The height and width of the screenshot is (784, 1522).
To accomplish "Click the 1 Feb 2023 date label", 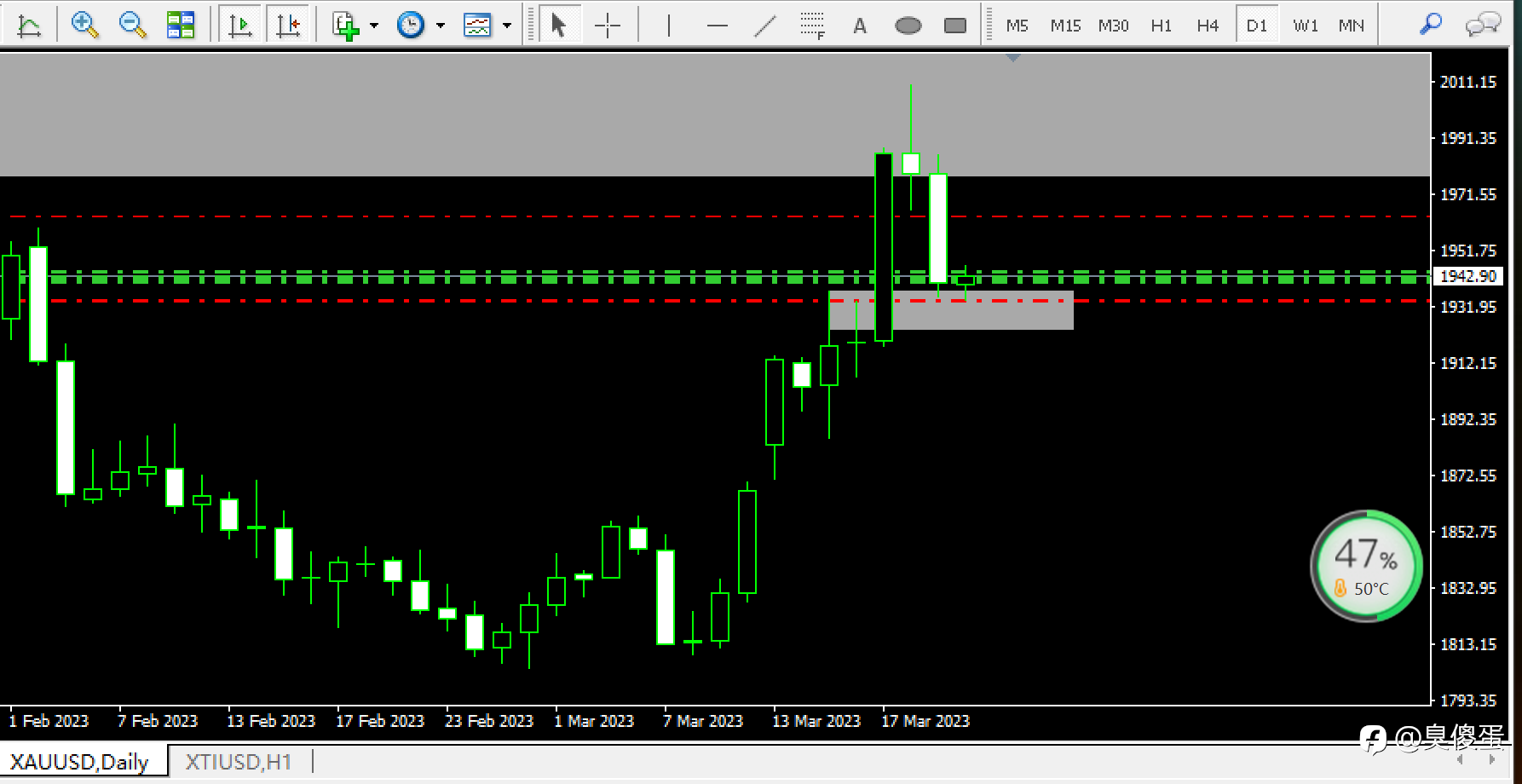I will coord(49,721).
